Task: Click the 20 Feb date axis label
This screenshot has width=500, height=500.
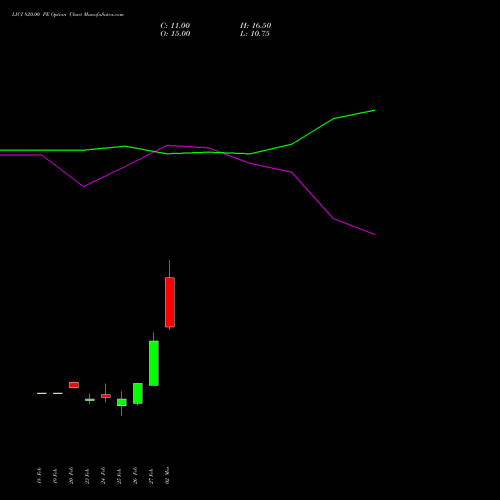Action: click(71, 476)
